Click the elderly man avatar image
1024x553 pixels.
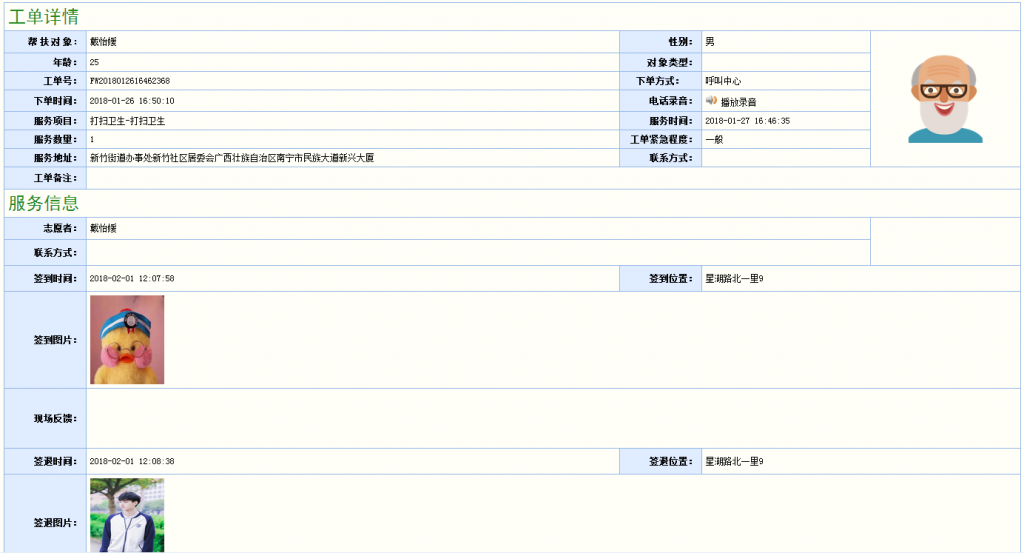[945, 99]
